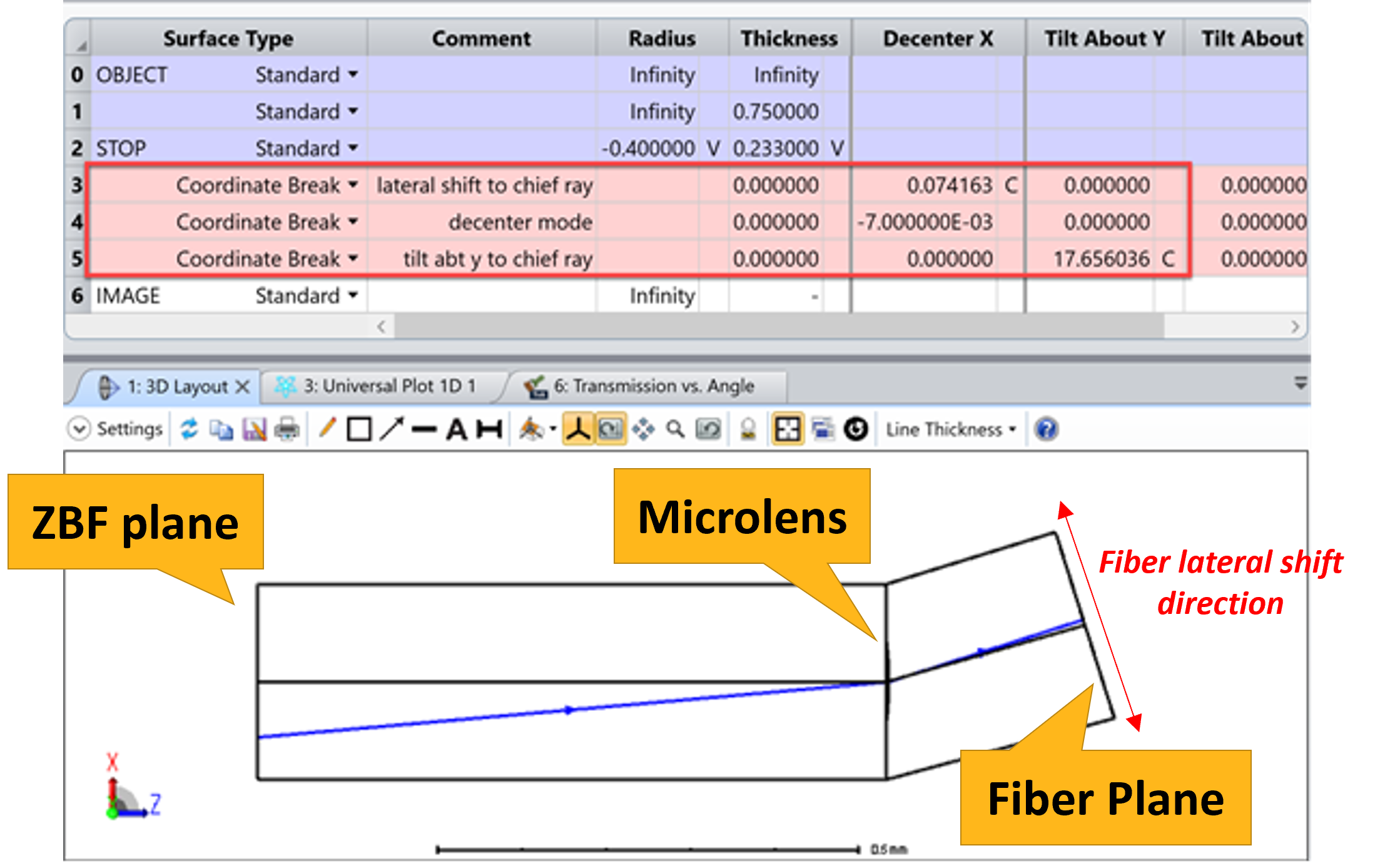The width and height of the screenshot is (1400, 863).
Task: Select the text annotation 'A' tool
Action: [x=456, y=429]
